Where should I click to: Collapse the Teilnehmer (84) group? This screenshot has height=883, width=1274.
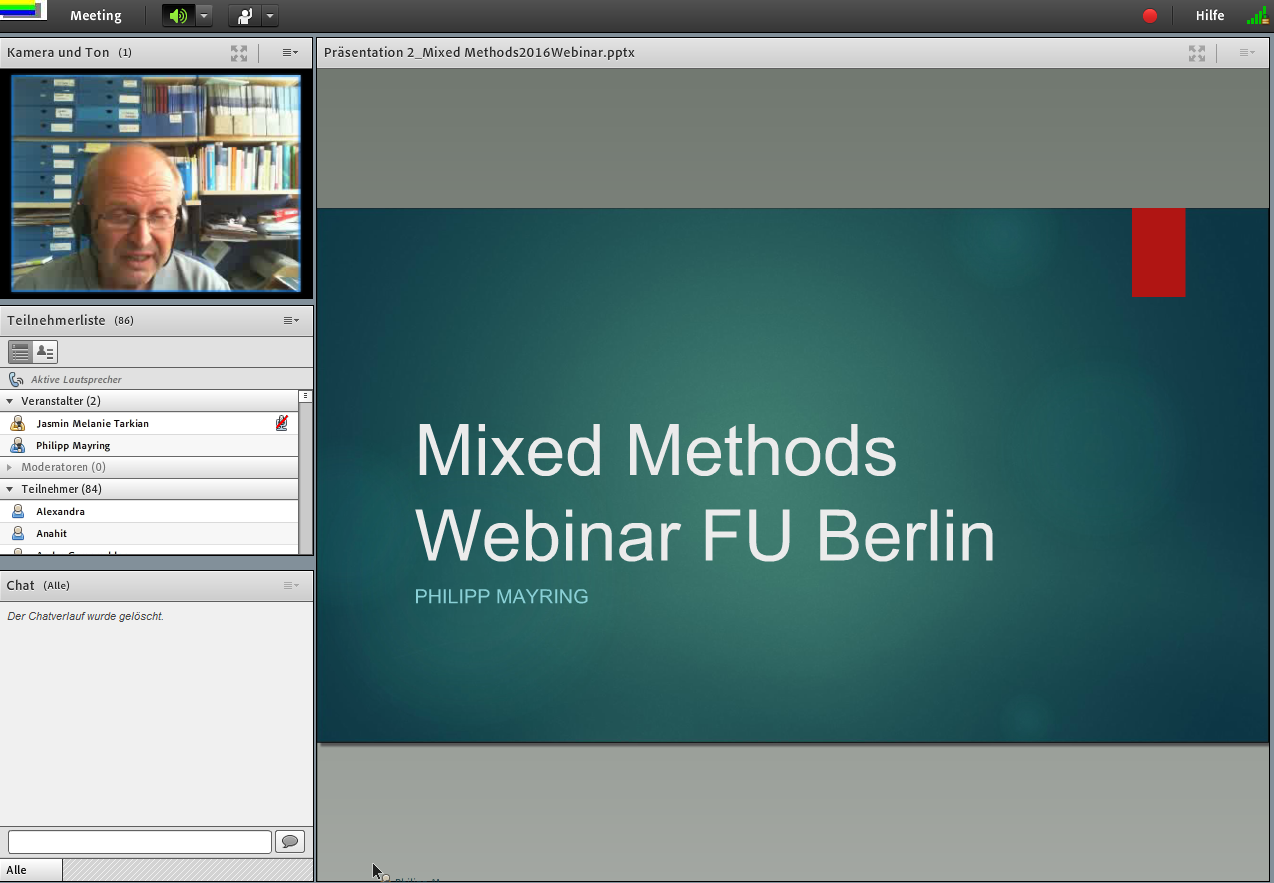pyautogui.click(x=10, y=489)
